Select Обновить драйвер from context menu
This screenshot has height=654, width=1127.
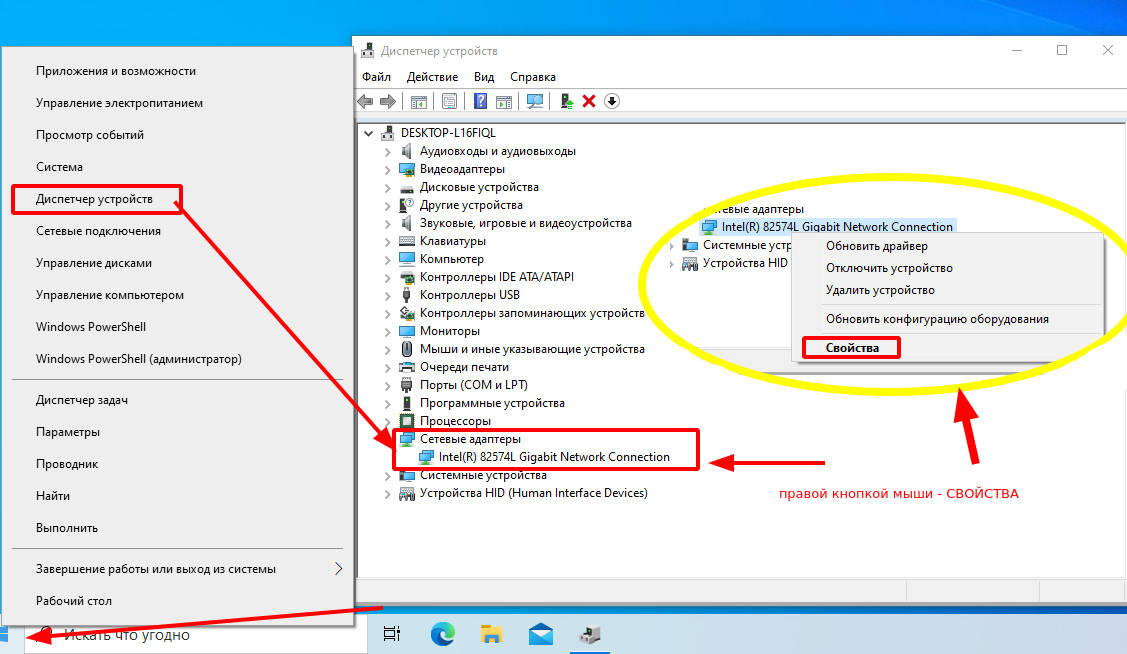point(876,246)
